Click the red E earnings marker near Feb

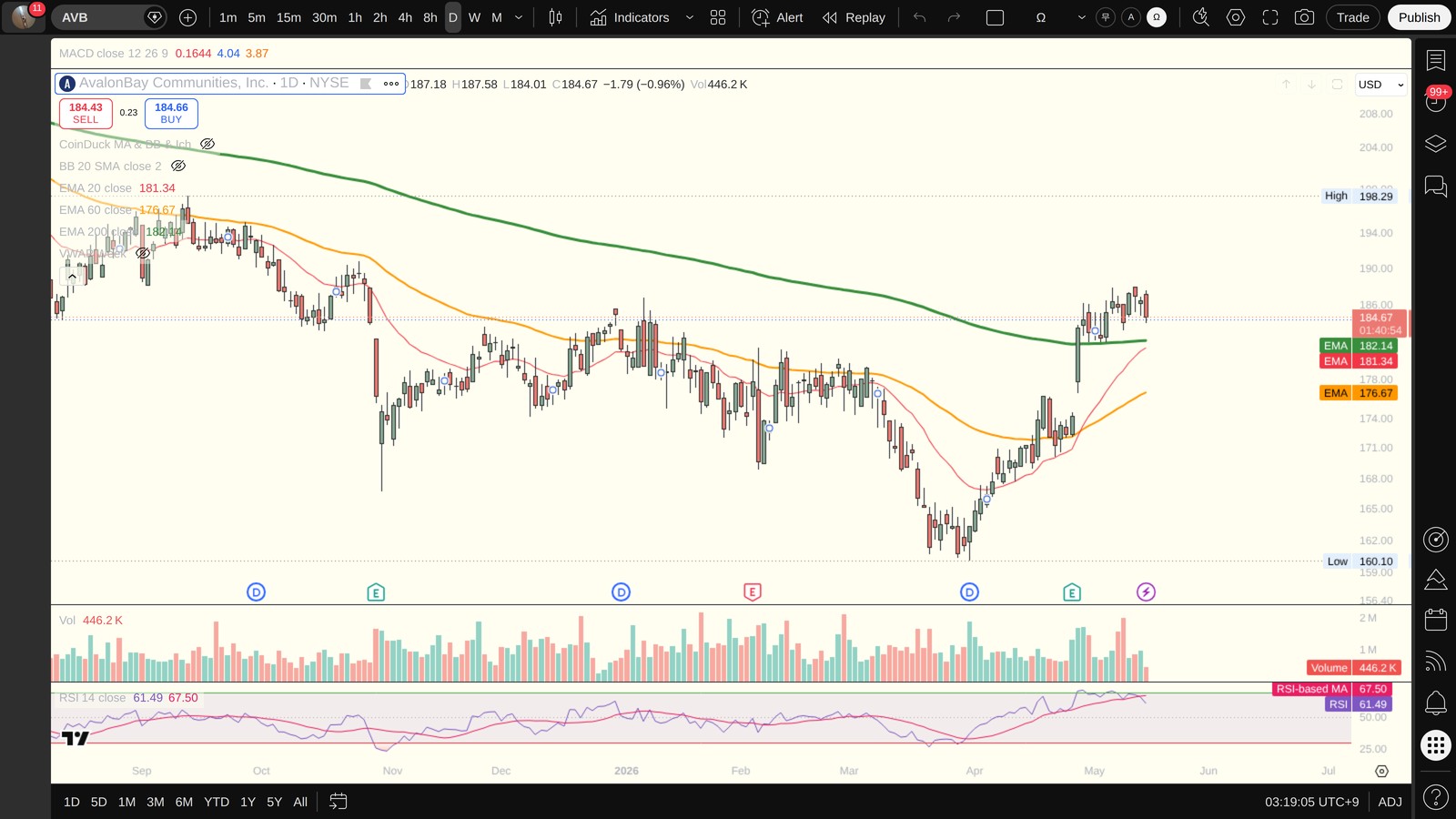[752, 592]
